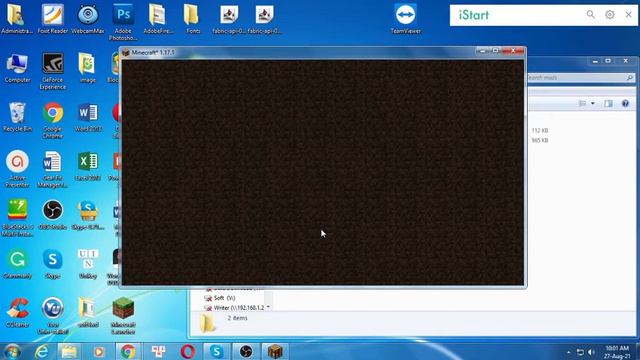The width and height of the screenshot is (640, 360).
Task: Open the AdobeFire folder on desktop
Action: point(158,18)
